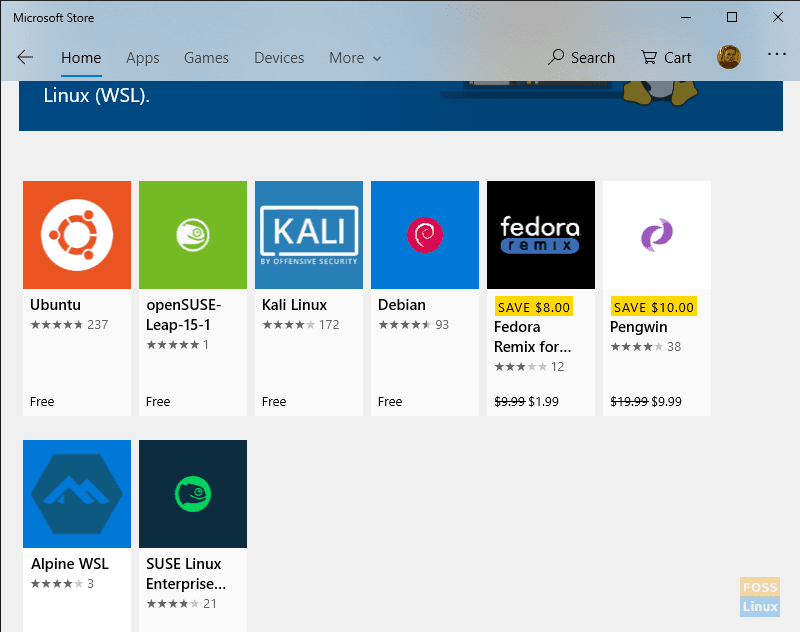Click the Ubuntu app title
The width and height of the screenshot is (800, 632).
tap(55, 305)
